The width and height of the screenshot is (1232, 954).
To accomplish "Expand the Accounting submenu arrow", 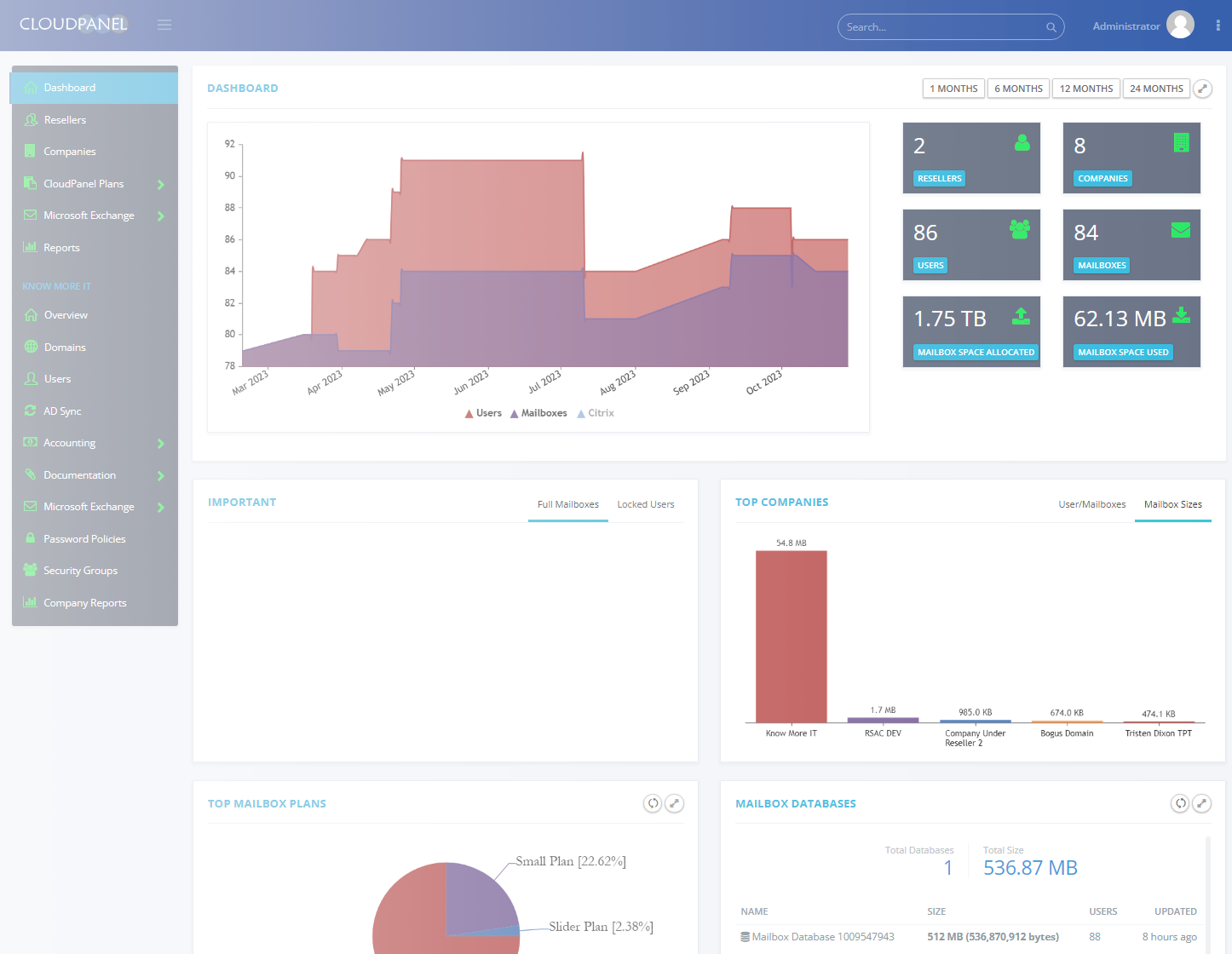I will pos(161,443).
